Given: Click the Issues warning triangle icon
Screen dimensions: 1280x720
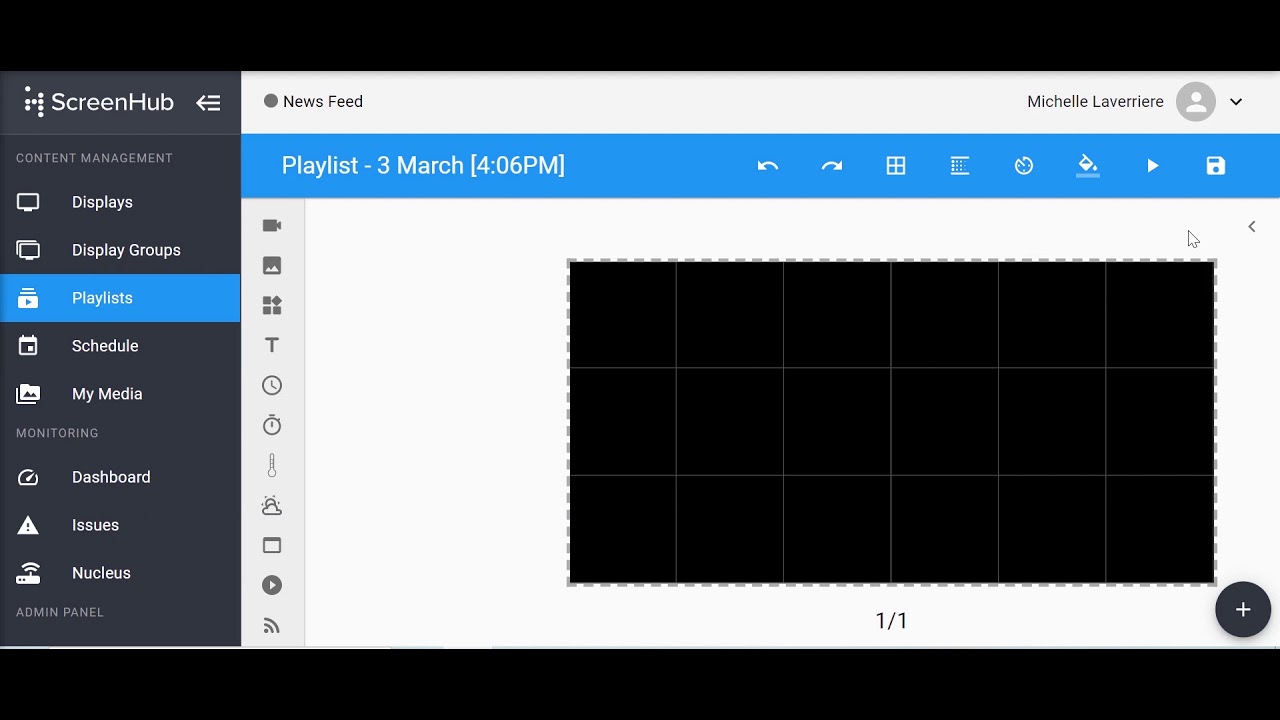Looking at the screenshot, I should click(28, 525).
